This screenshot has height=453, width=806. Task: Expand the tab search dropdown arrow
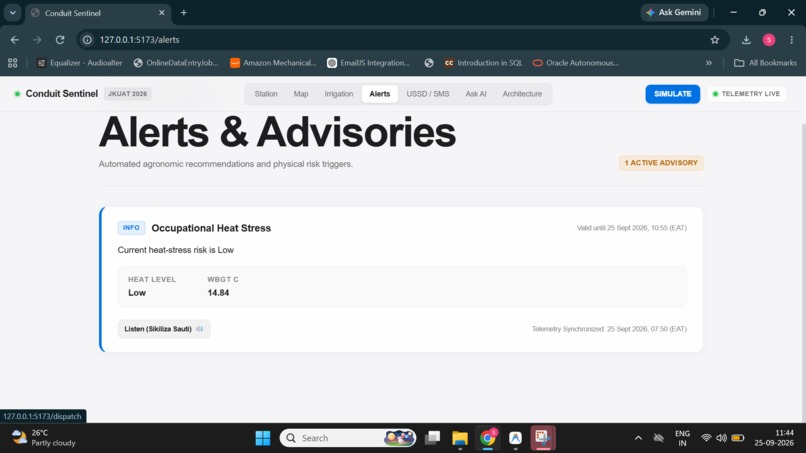pos(12,12)
